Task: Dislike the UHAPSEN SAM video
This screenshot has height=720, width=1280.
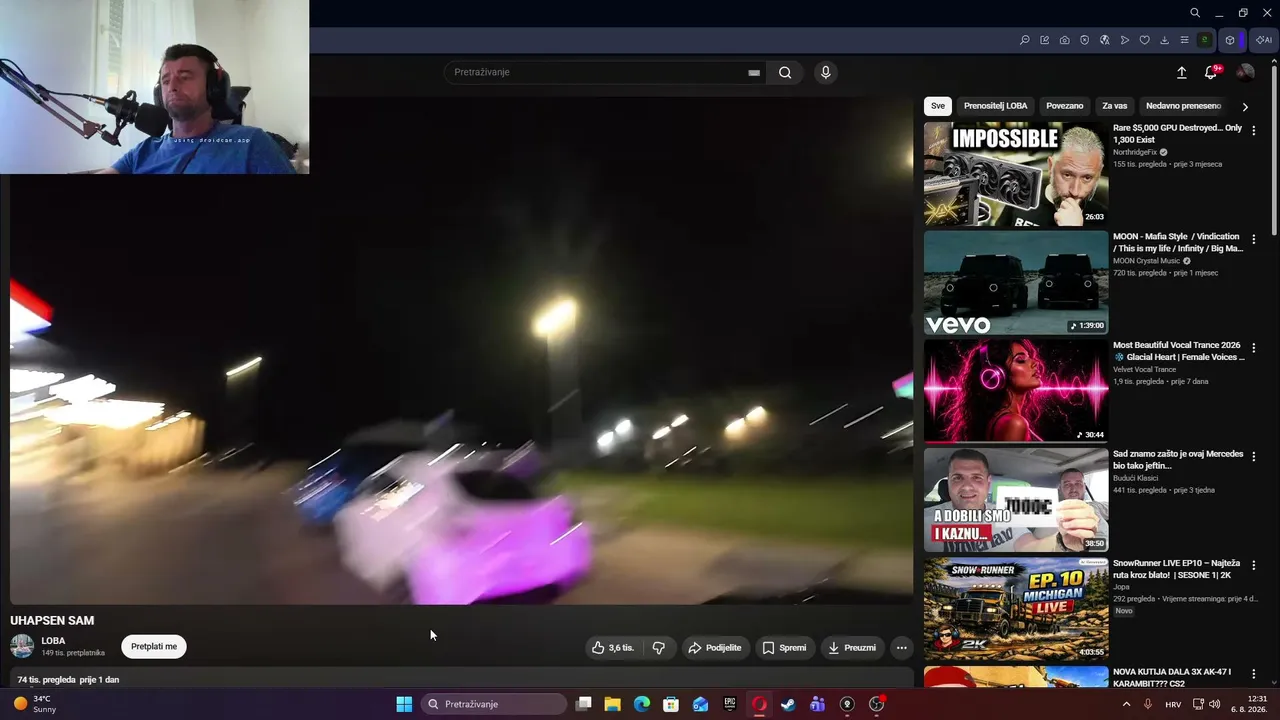Action: tap(658, 647)
